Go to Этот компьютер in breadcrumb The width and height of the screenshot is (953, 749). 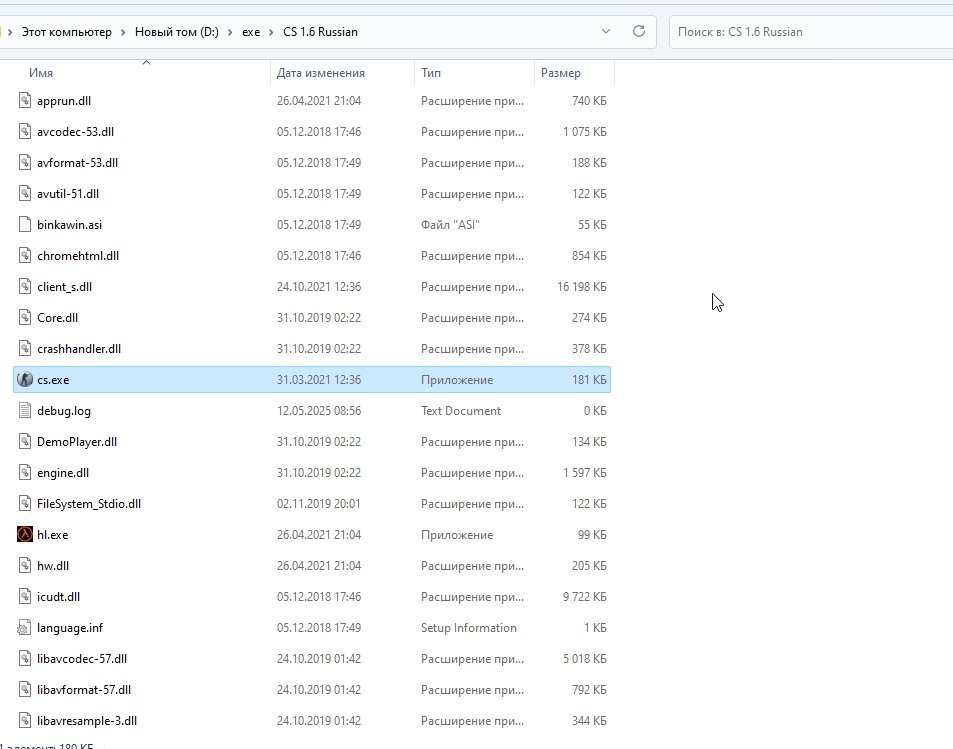[x=67, y=32]
